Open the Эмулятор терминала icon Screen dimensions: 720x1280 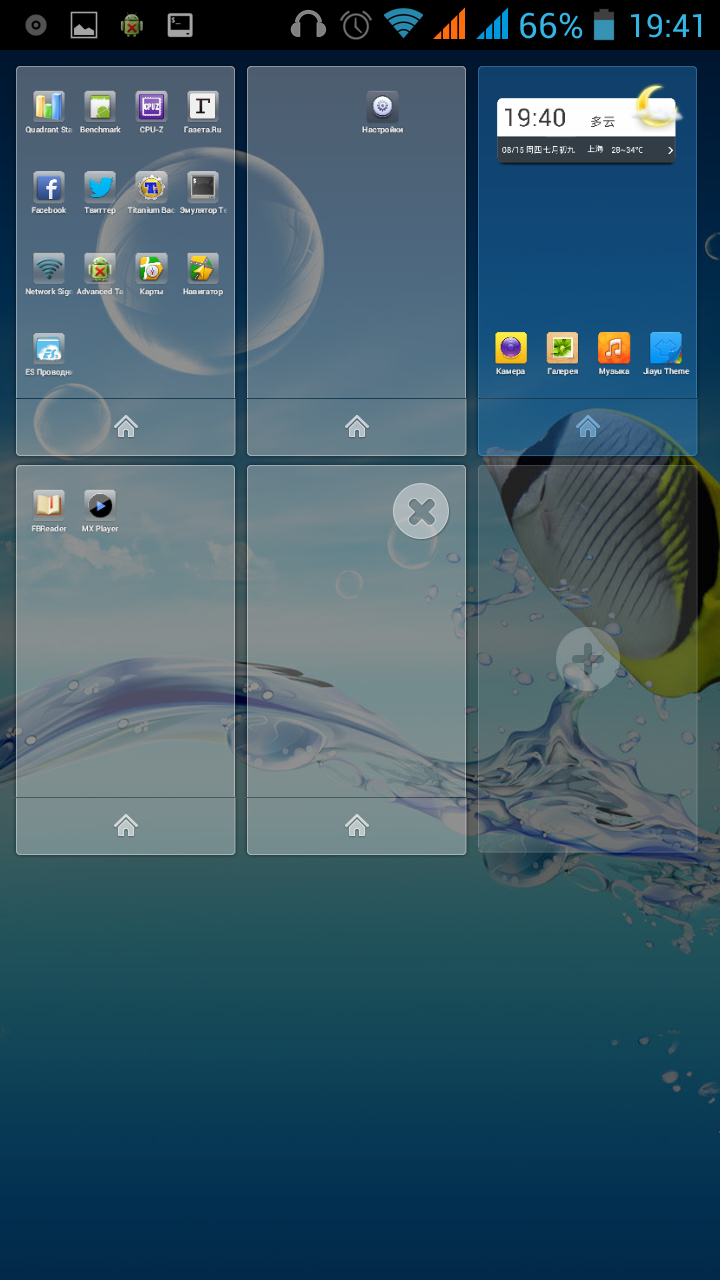coord(203,187)
